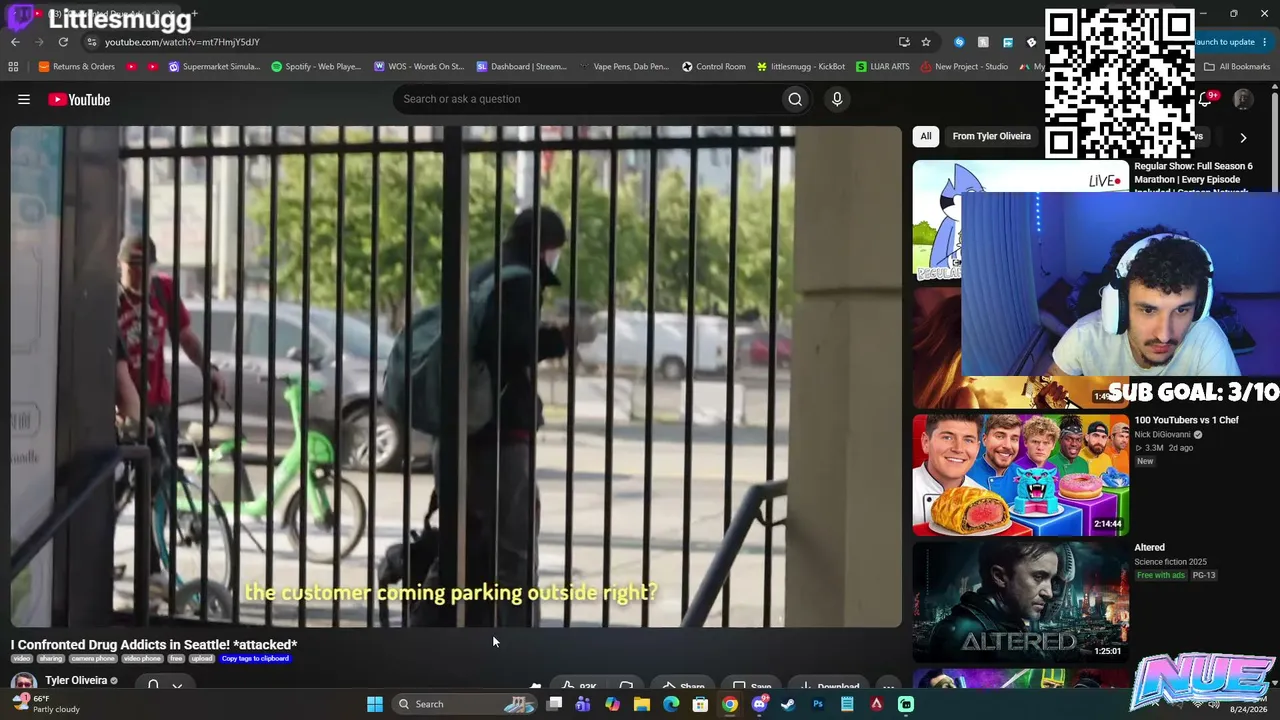Click the 'camera phone' tag chip
Image resolution: width=1280 pixels, height=720 pixels.
point(92,658)
